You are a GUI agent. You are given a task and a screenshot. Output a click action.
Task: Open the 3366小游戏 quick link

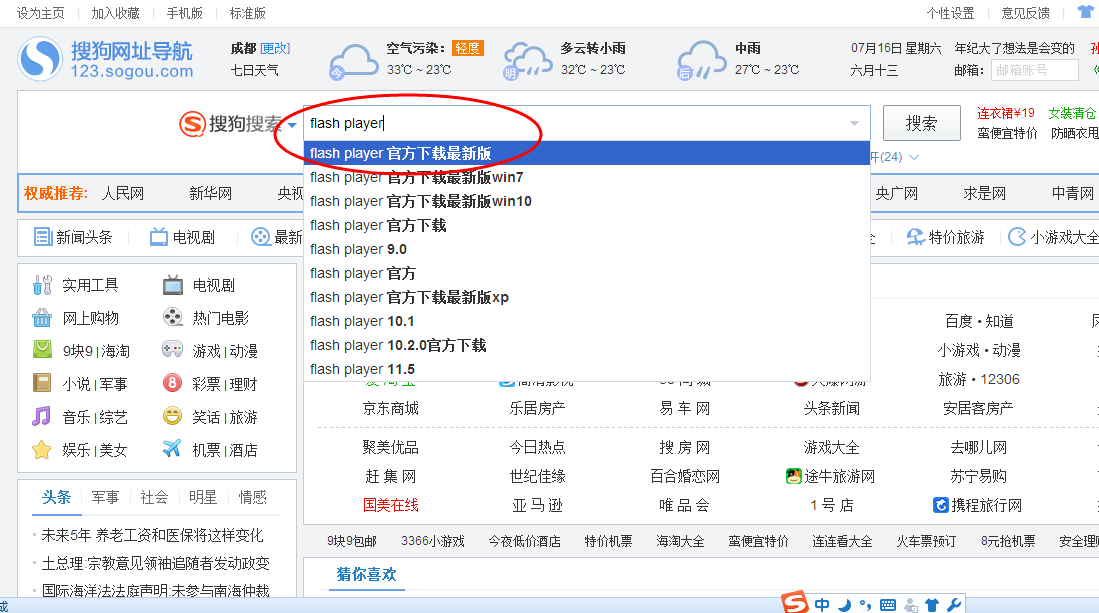point(432,542)
